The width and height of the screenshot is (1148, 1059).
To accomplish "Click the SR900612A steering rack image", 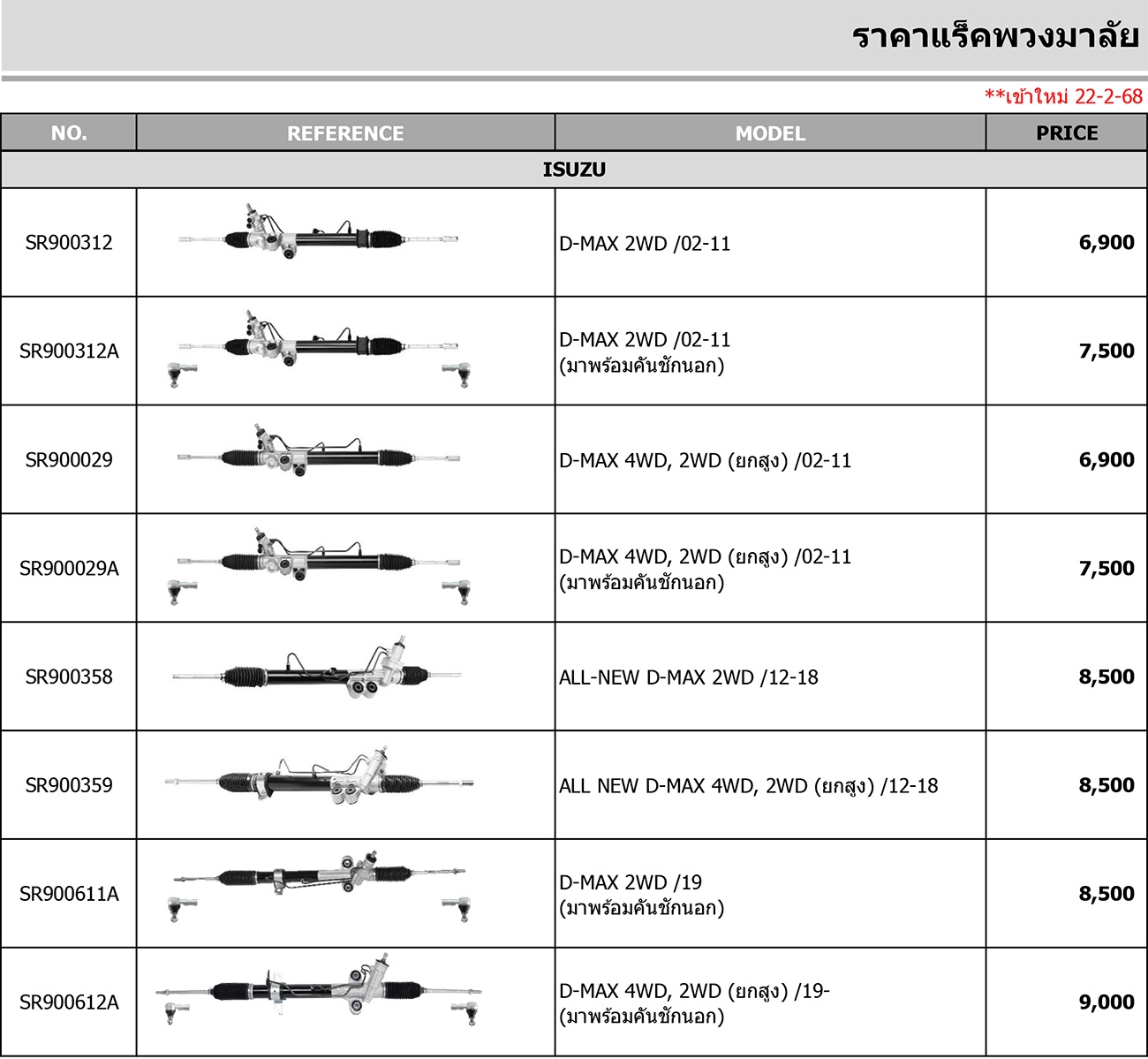I will [x=319, y=989].
